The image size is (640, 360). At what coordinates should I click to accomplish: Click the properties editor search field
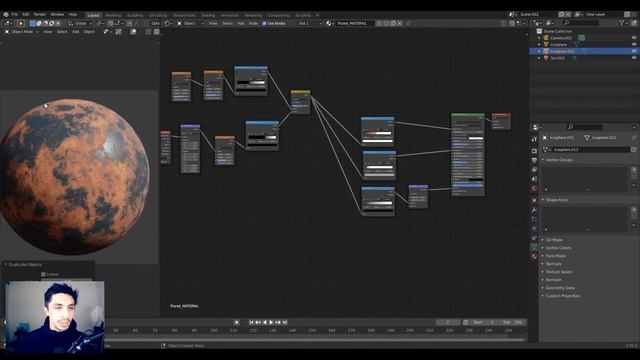[x=585, y=127]
